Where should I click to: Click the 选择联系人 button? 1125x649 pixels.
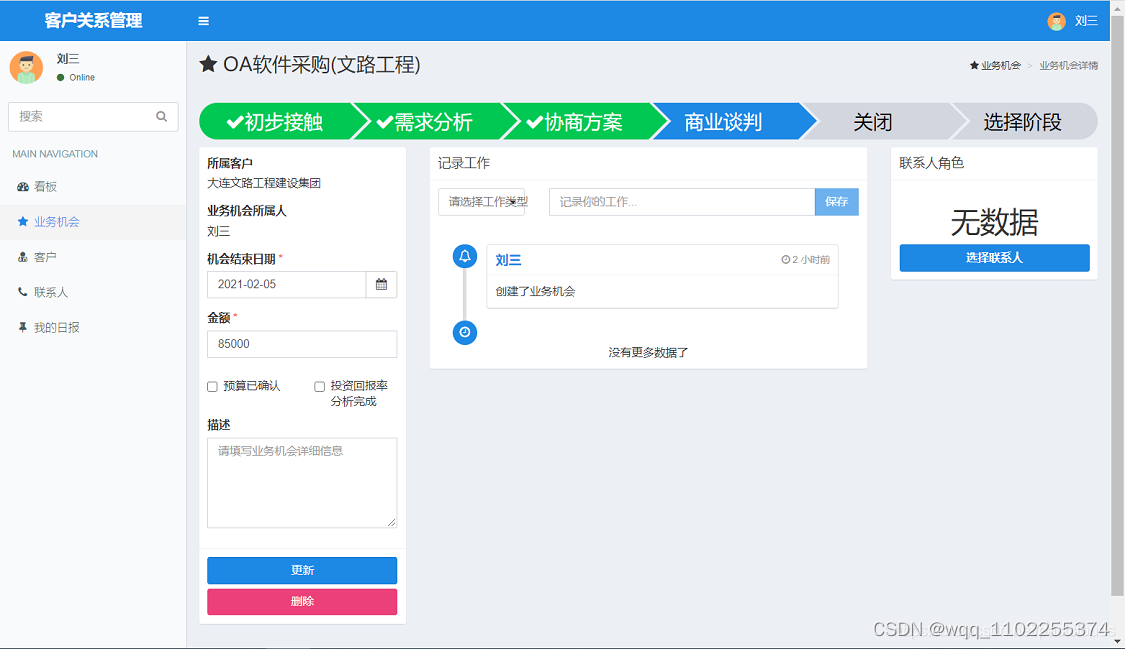[x=993, y=257]
